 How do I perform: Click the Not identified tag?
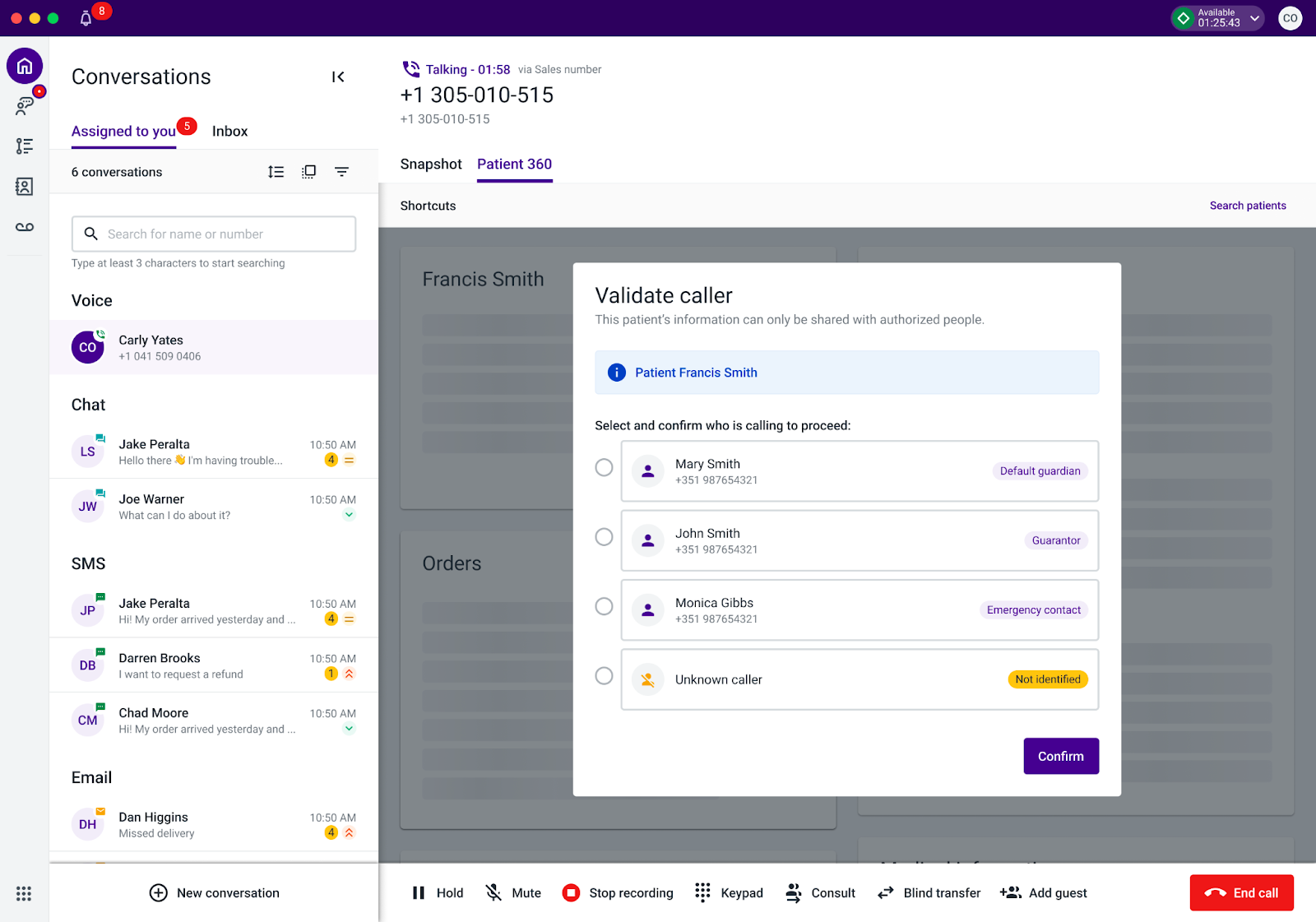pos(1048,679)
